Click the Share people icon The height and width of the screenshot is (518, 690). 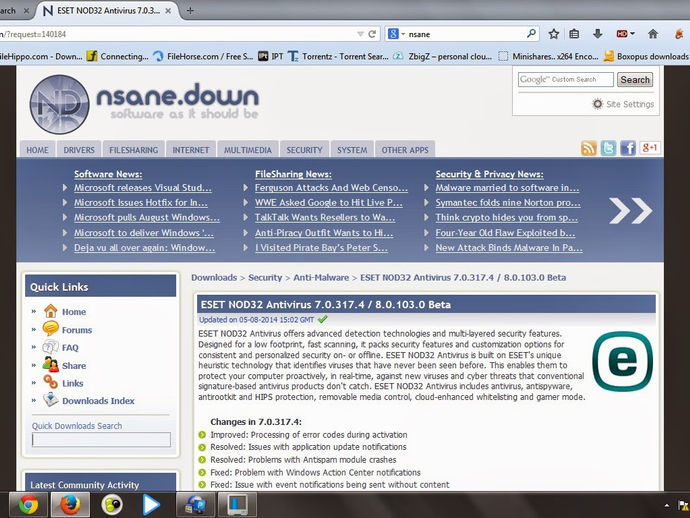click(x=51, y=365)
